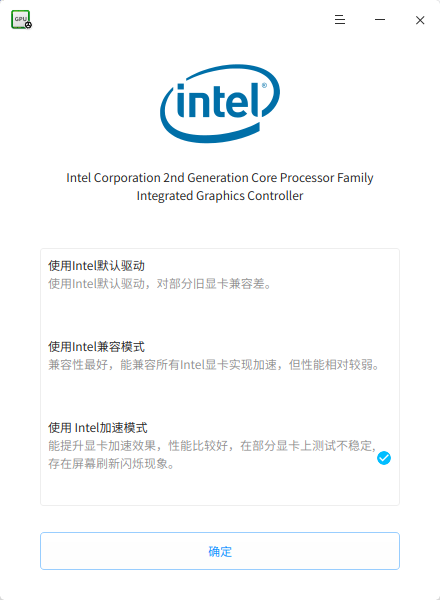Click the registered trademark symbol on logo
The width and height of the screenshot is (440, 600).
(264, 86)
